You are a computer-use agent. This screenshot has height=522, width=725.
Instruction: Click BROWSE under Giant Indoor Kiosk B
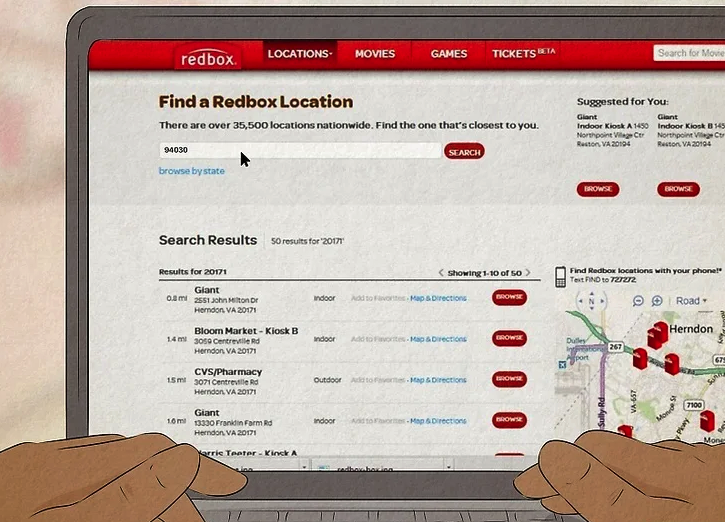click(678, 189)
